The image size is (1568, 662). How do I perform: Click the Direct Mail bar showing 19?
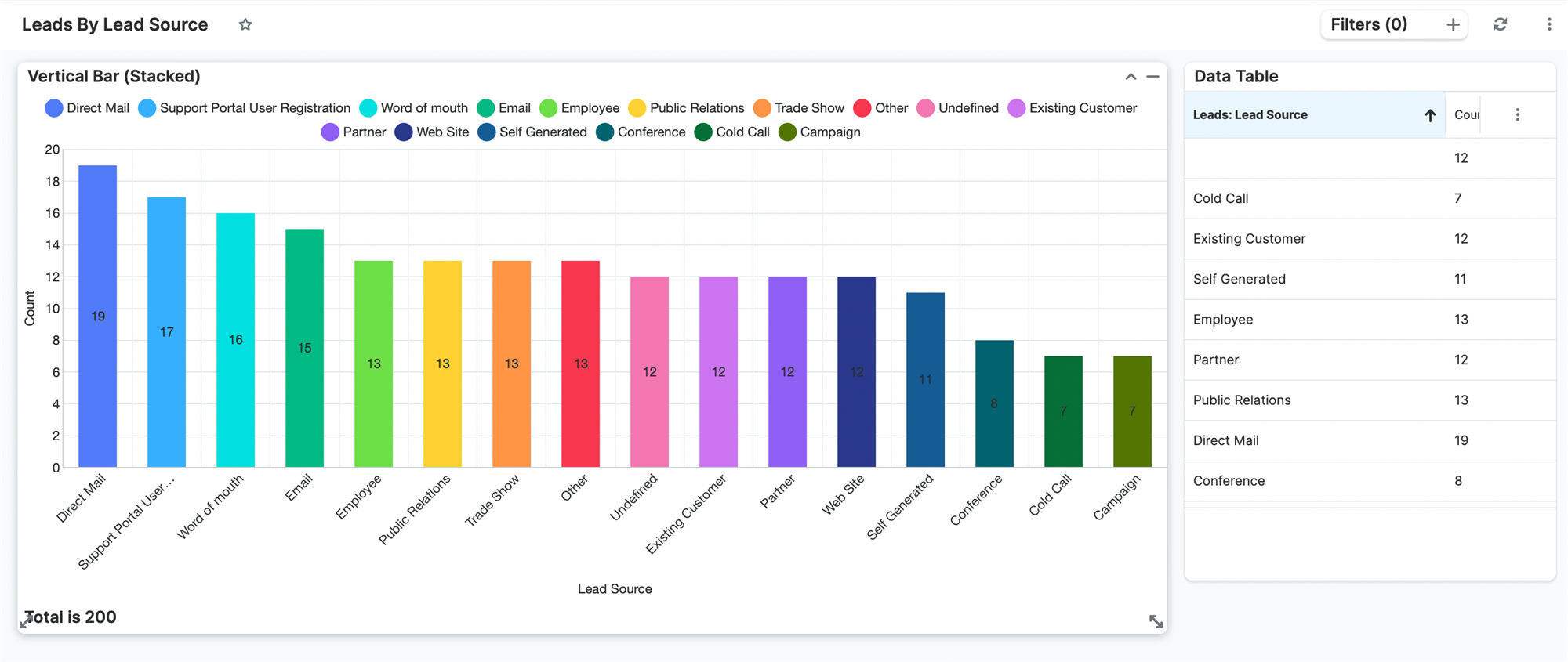pos(98,316)
